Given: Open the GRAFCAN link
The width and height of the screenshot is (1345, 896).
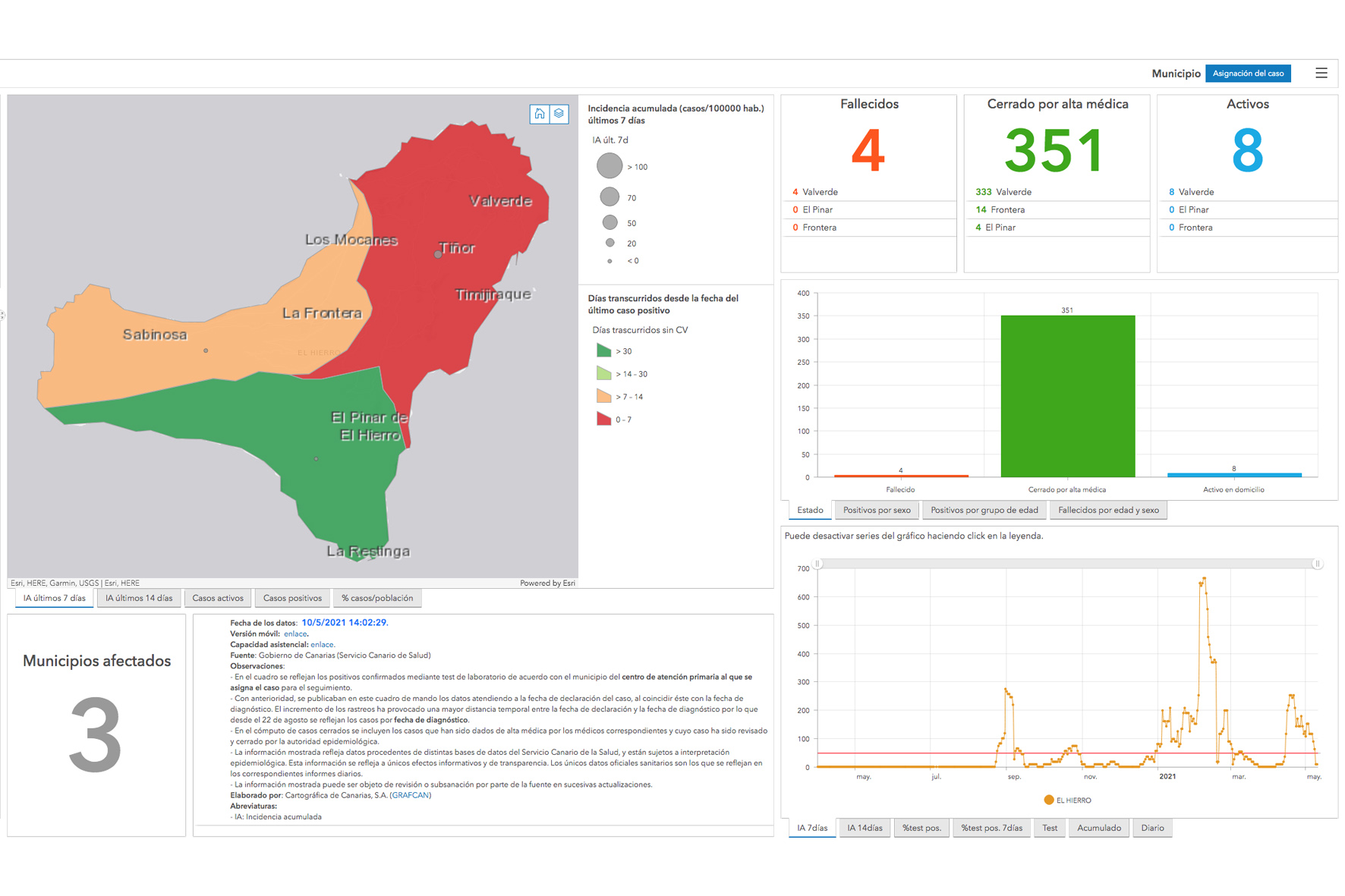Looking at the screenshot, I should pos(410,796).
